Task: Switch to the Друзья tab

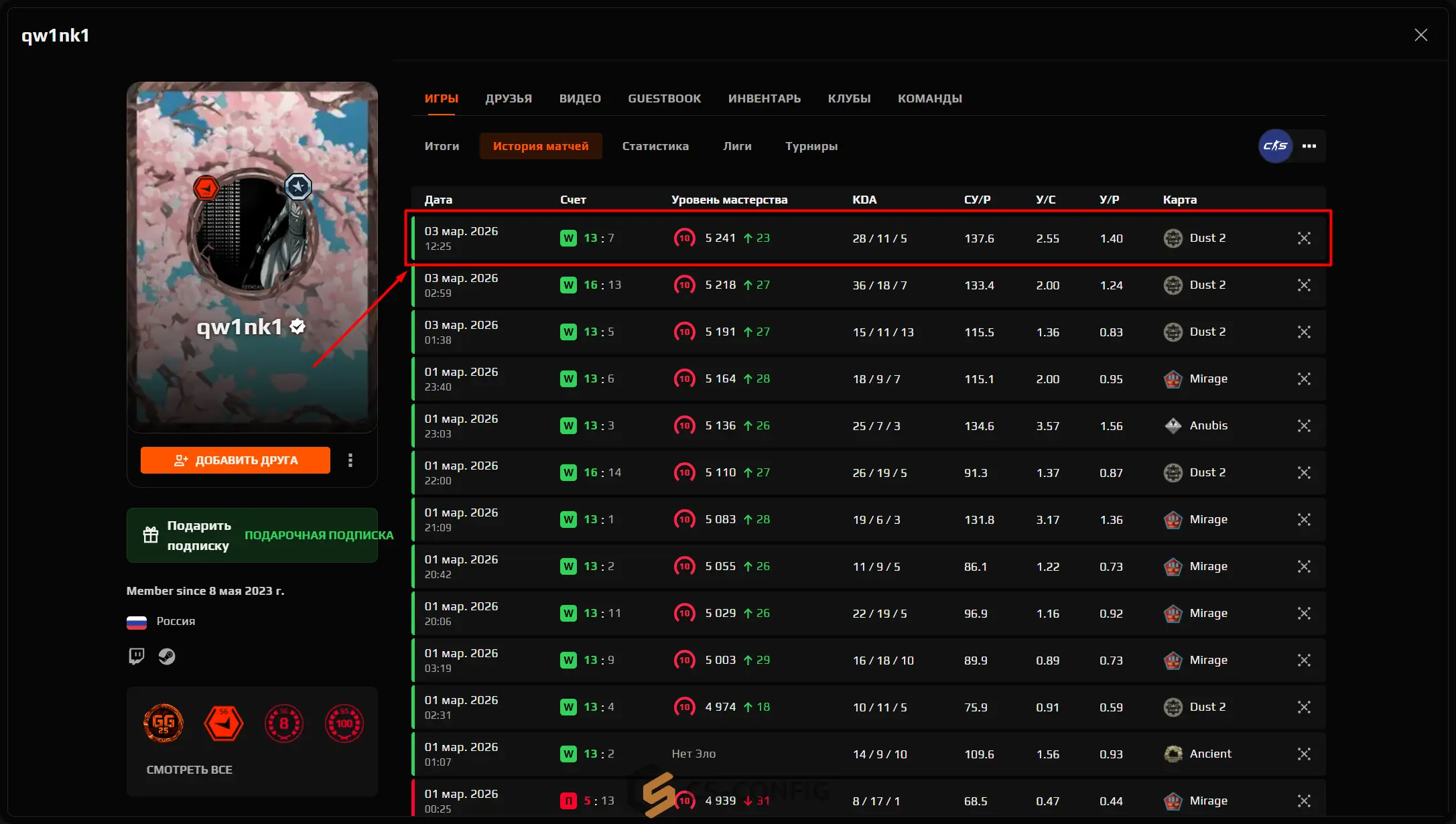Action: (509, 98)
